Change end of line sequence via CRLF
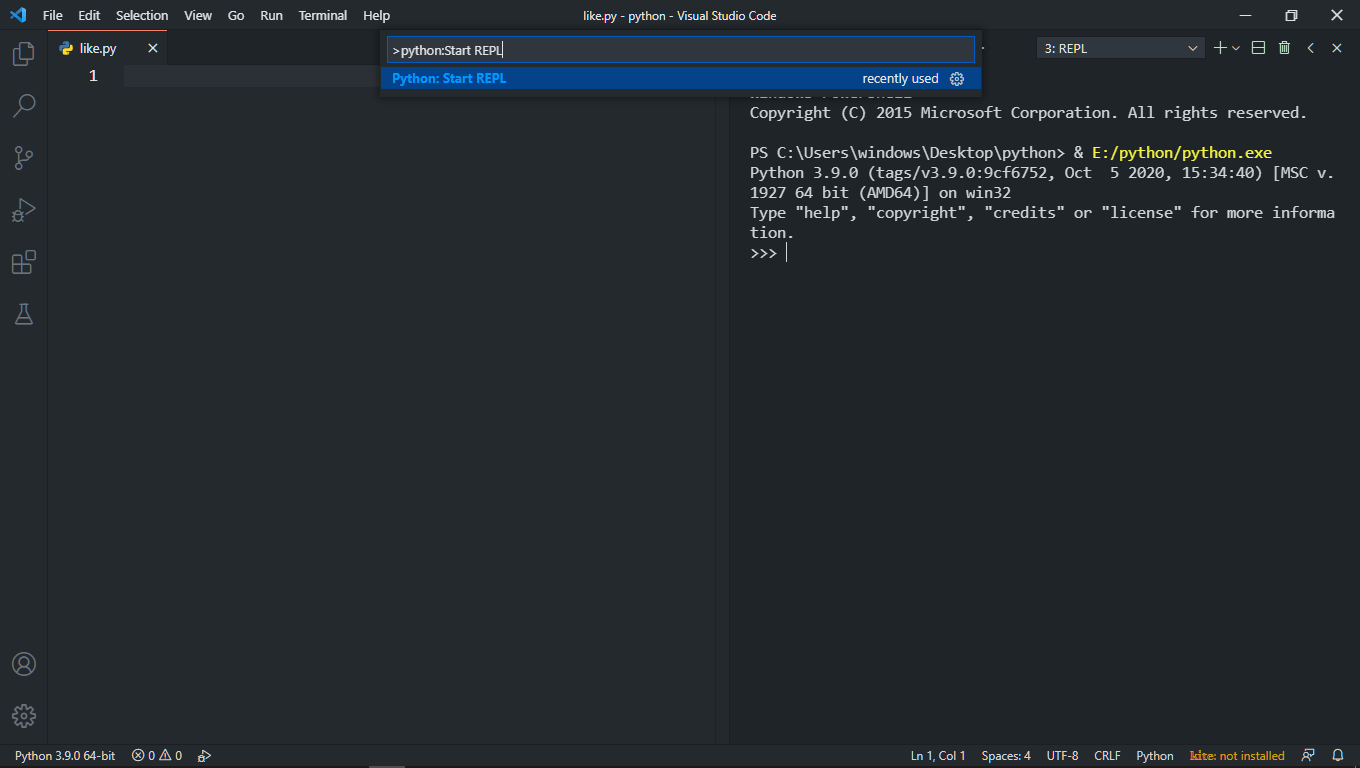This screenshot has width=1360, height=768. point(1108,756)
